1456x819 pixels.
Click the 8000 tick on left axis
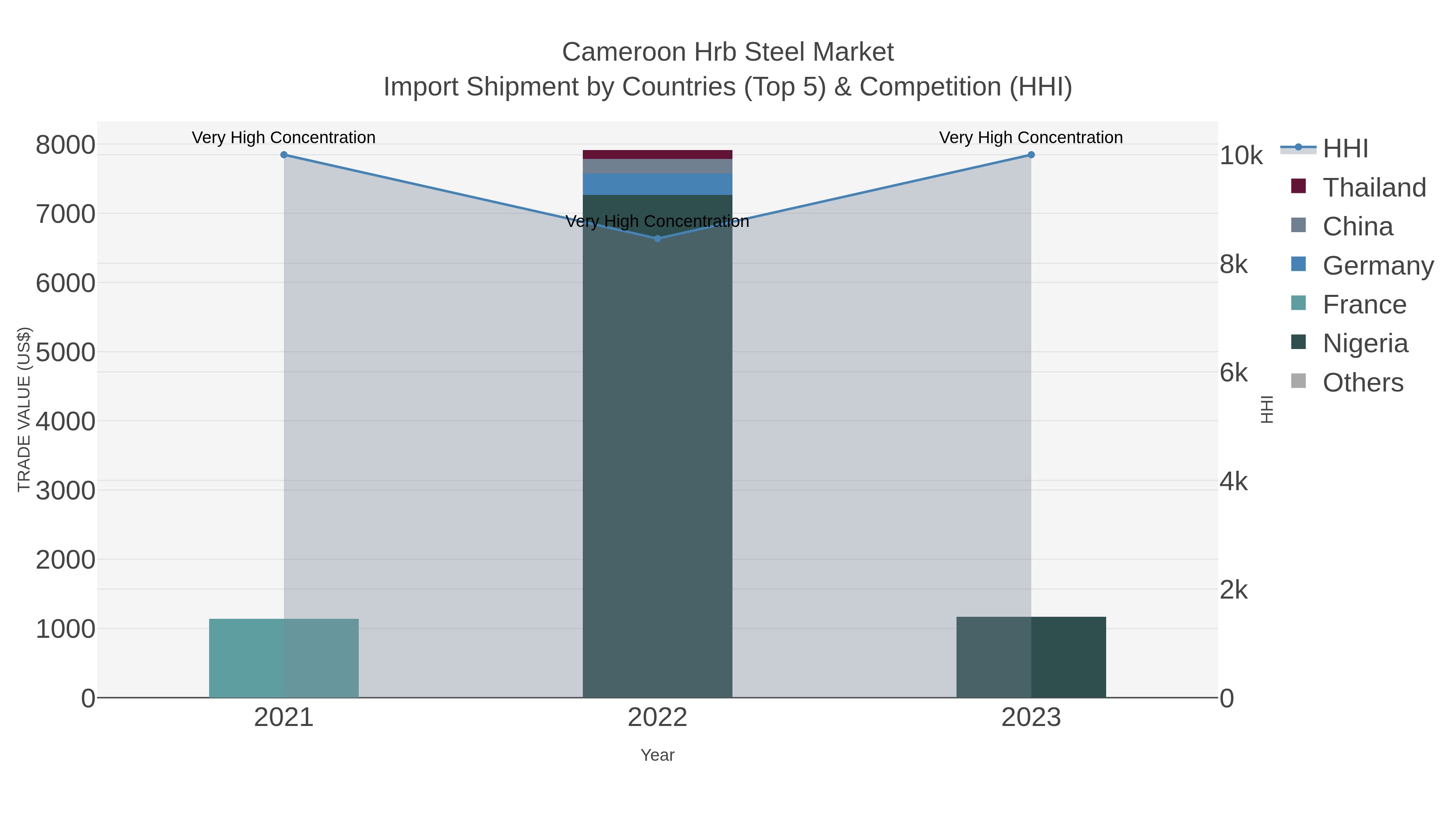coord(66,145)
